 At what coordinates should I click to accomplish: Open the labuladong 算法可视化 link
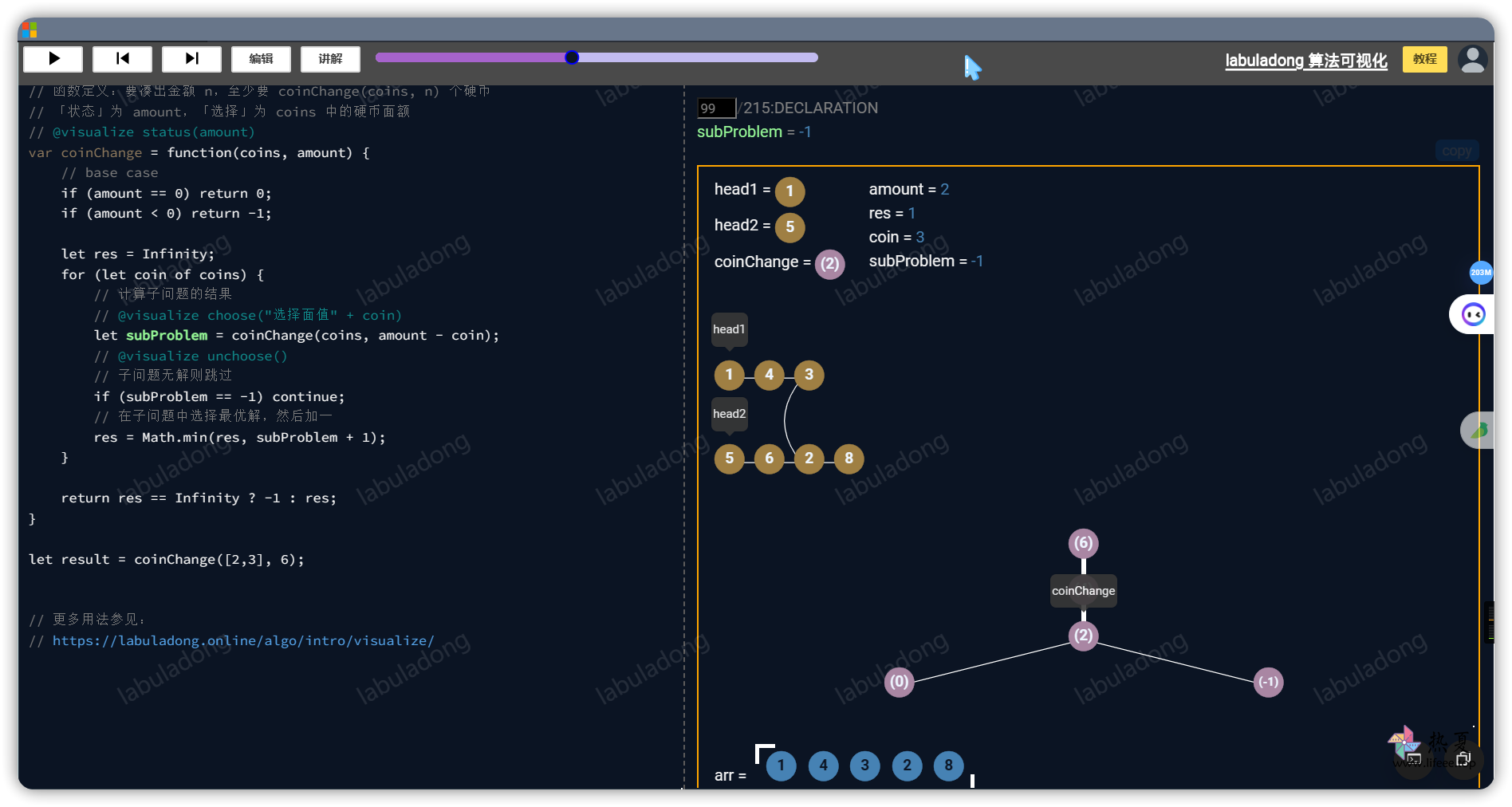coord(1306,61)
